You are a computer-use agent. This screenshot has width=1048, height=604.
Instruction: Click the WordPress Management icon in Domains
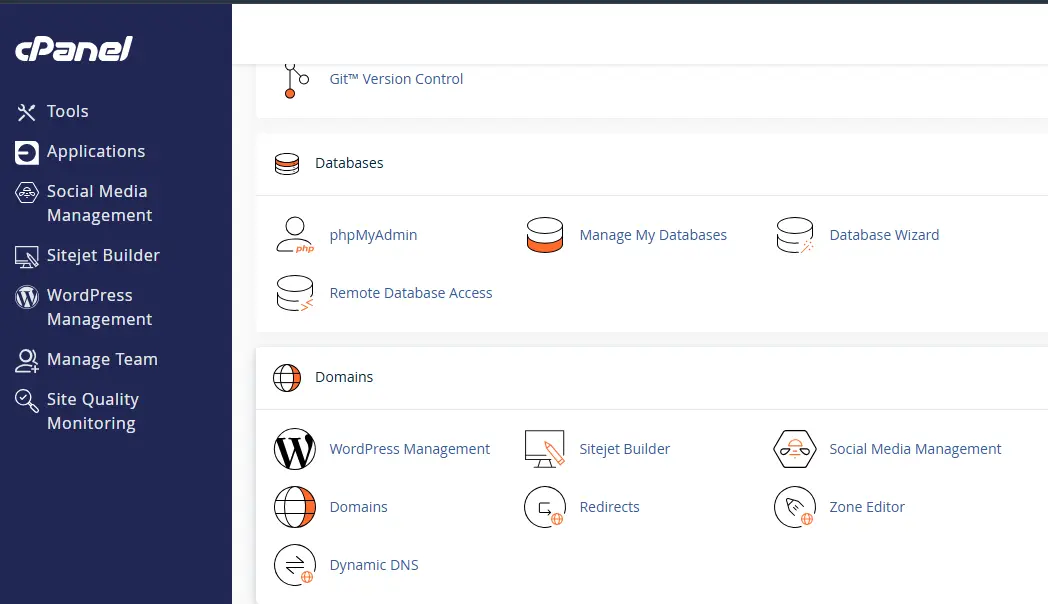click(x=295, y=449)
